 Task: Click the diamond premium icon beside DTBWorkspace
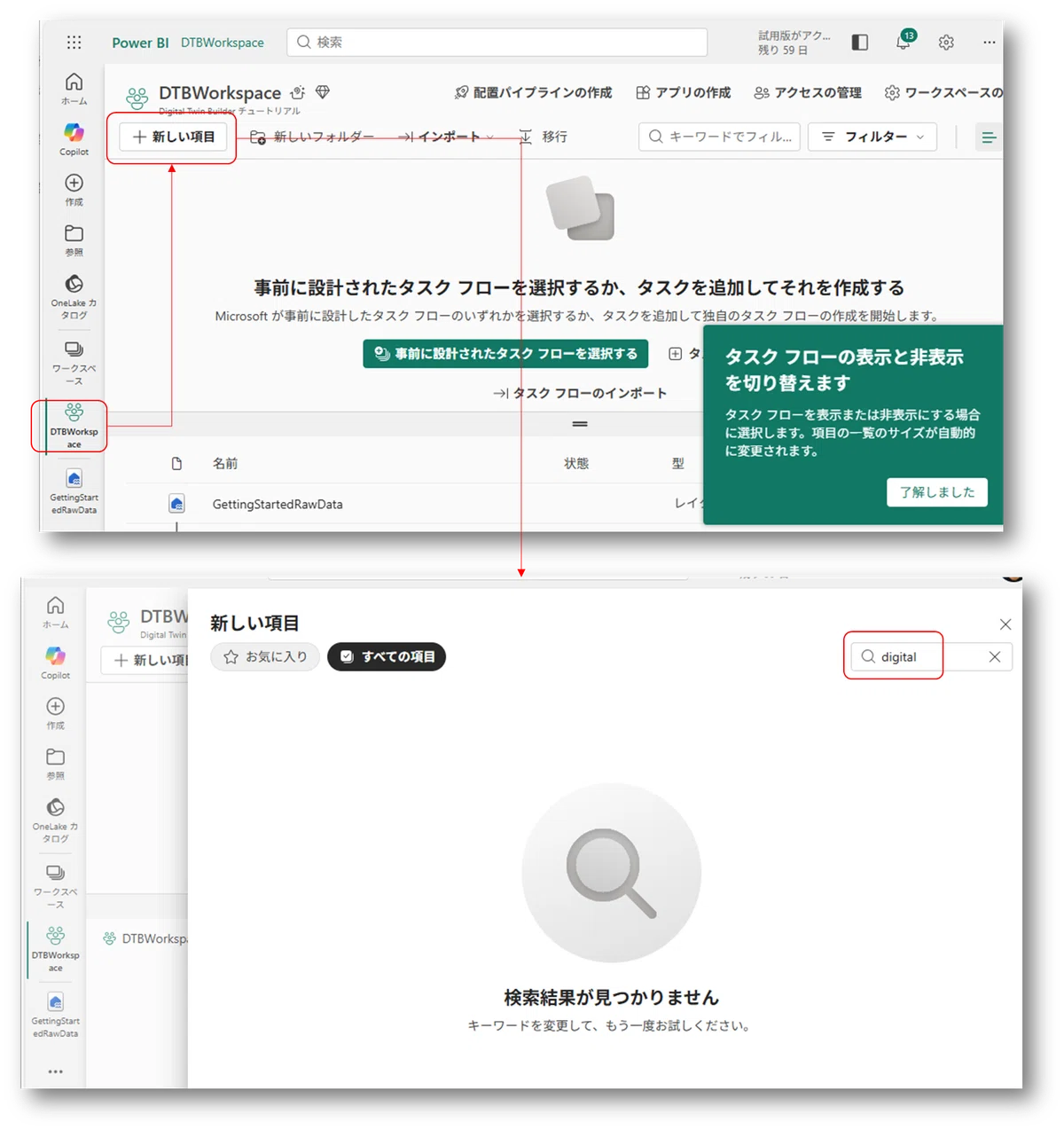[x=323, y=92]
